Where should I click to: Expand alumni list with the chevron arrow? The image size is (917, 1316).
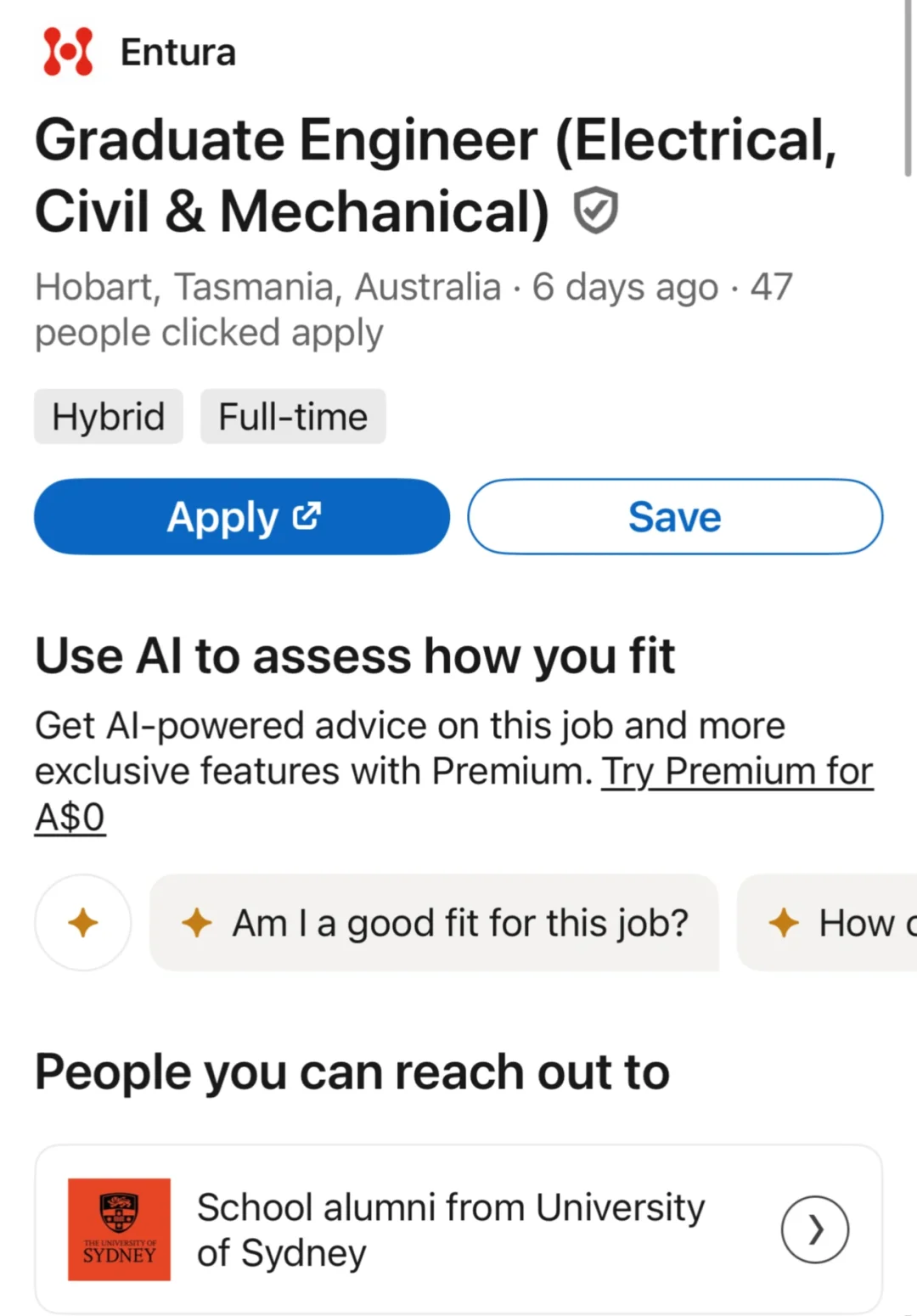815,1229
